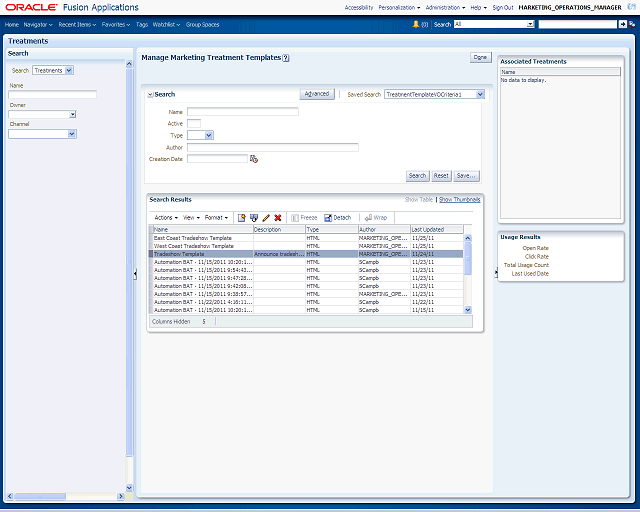
Task: Click the Duplicate template icon in results toolbar
Action: pyautogui.click(x=254, y=218)
